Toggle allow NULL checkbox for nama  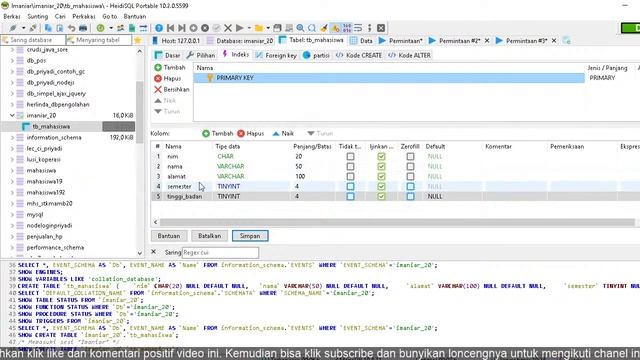point(381,167)
